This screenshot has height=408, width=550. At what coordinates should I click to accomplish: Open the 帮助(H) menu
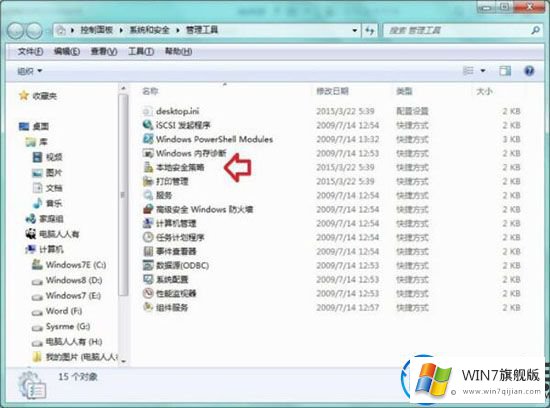pyautogui.click(x=178, y=52)
